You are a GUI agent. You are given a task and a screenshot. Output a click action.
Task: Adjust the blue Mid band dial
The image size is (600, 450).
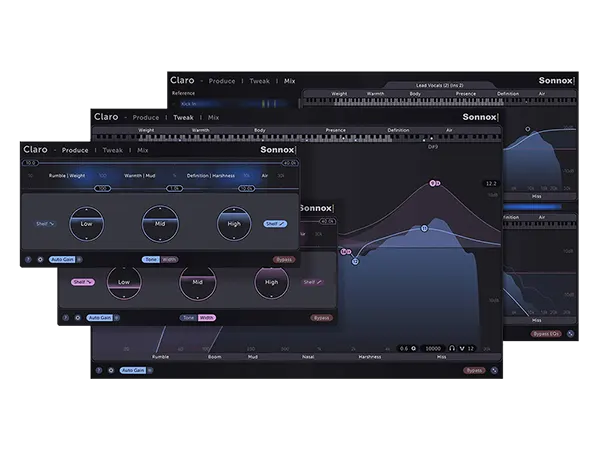coord(160,224)
